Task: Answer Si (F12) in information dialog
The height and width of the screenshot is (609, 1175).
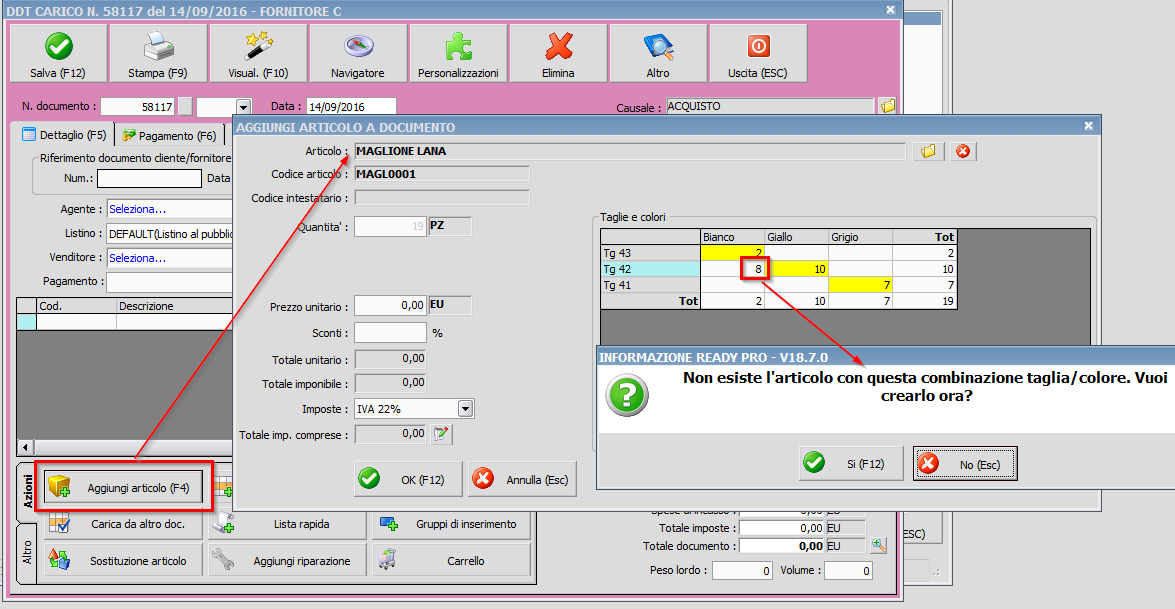Action: (851, 464)
